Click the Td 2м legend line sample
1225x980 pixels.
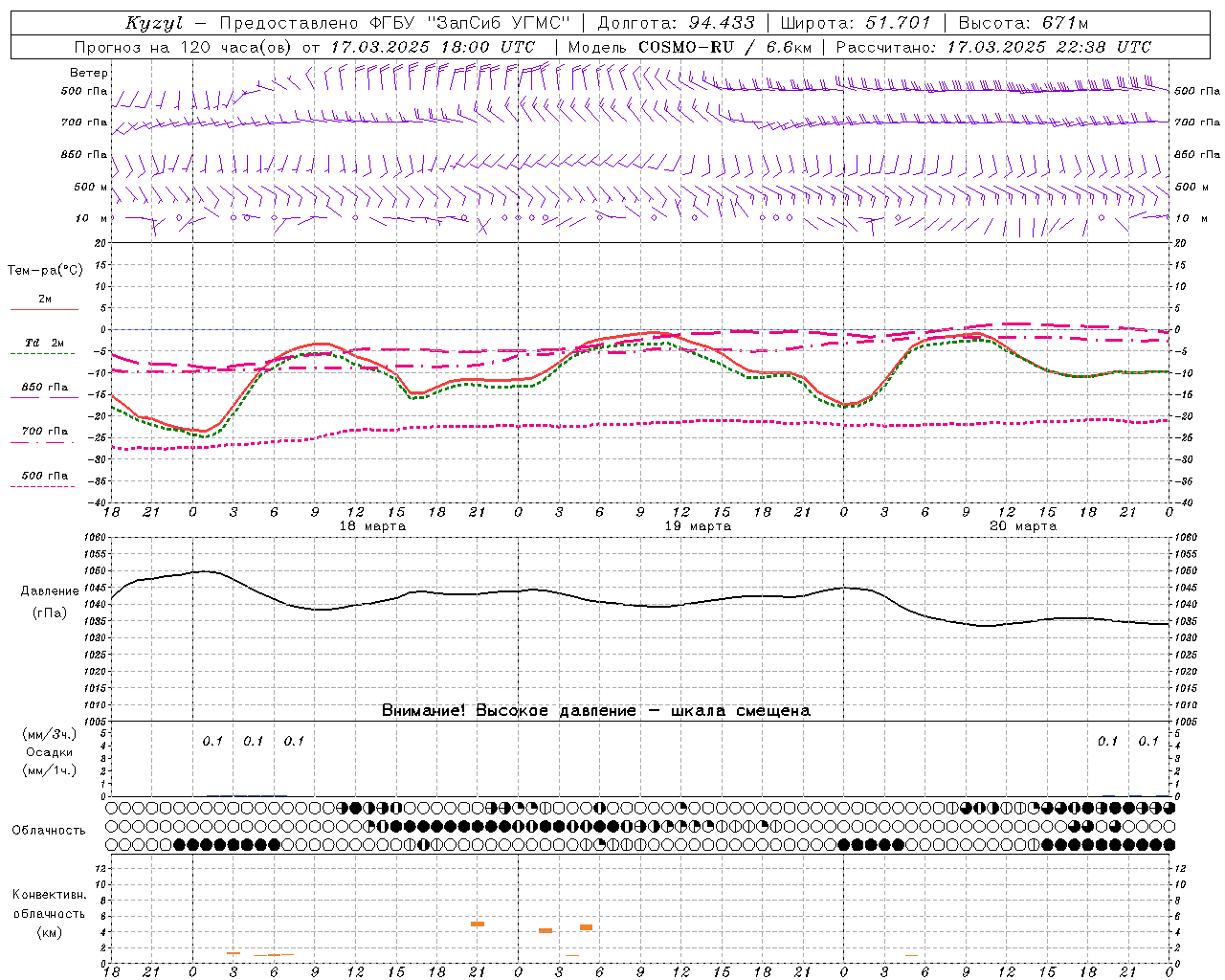42,354
